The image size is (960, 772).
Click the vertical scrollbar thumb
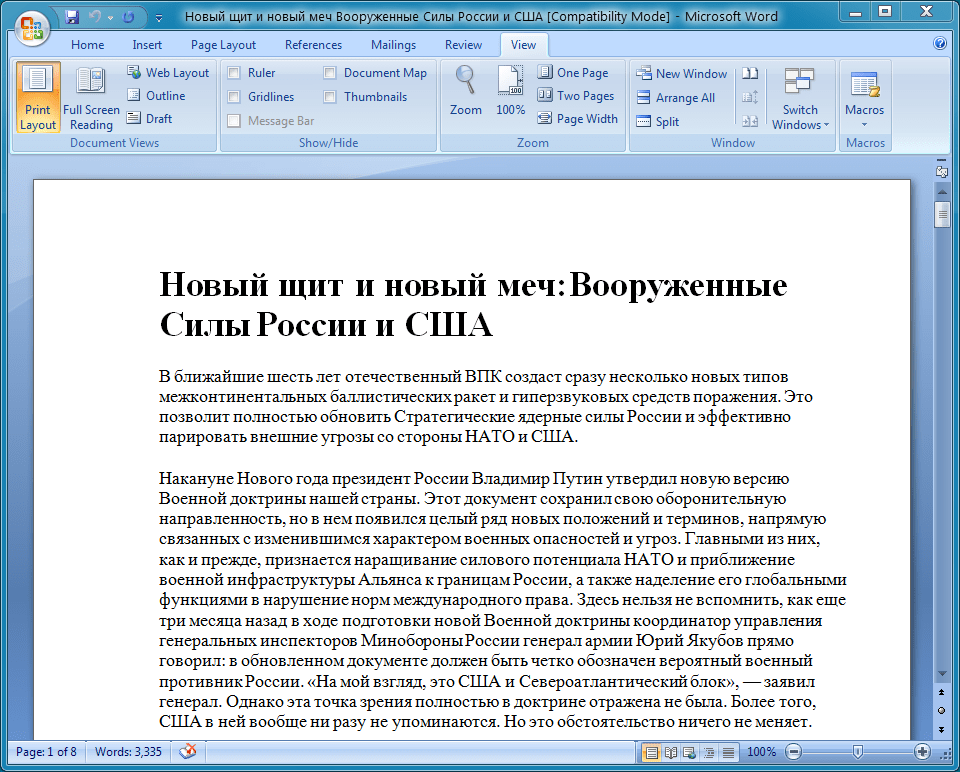942,214
